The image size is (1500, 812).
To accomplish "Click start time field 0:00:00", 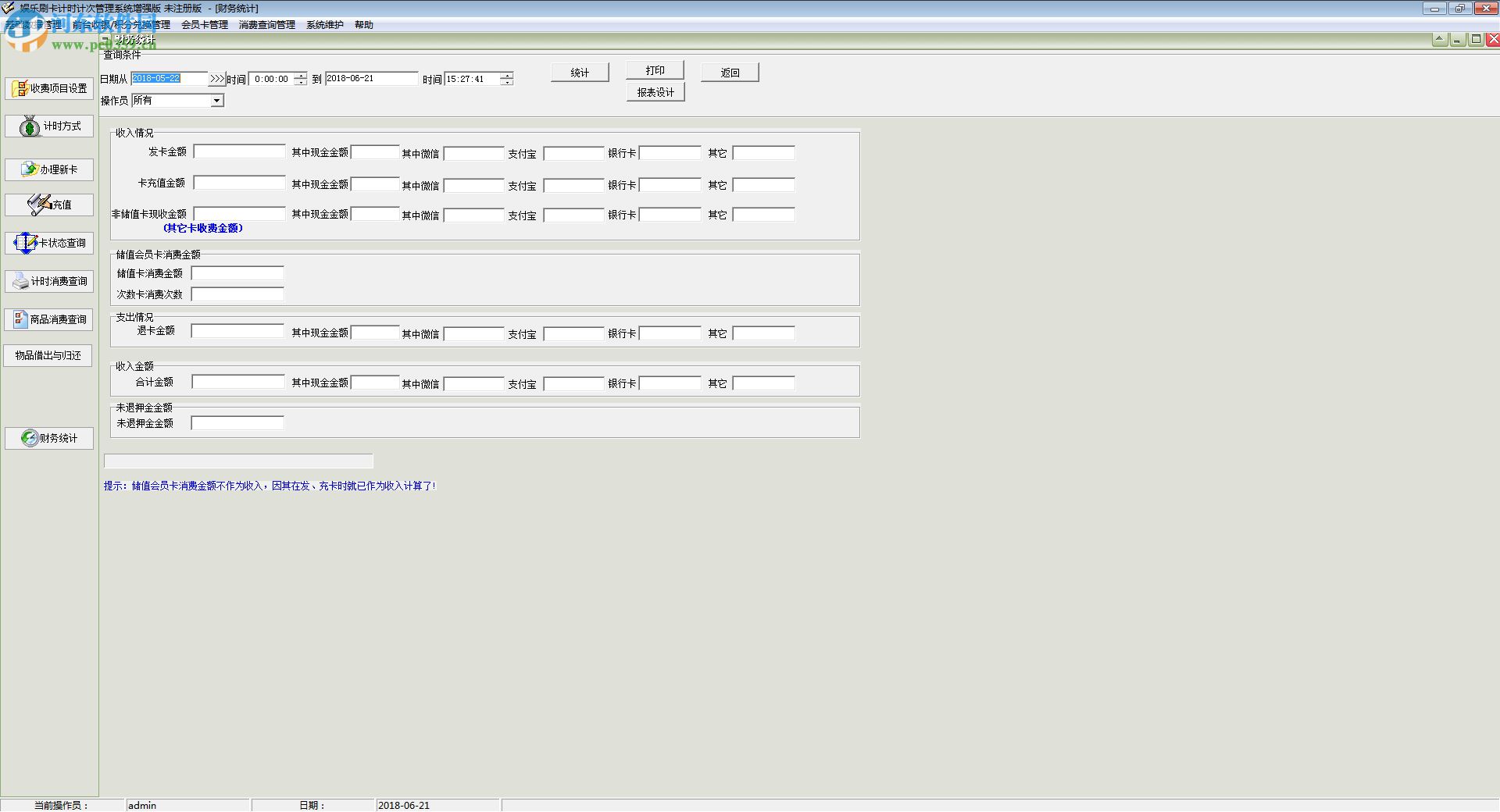I will [272, 79].
